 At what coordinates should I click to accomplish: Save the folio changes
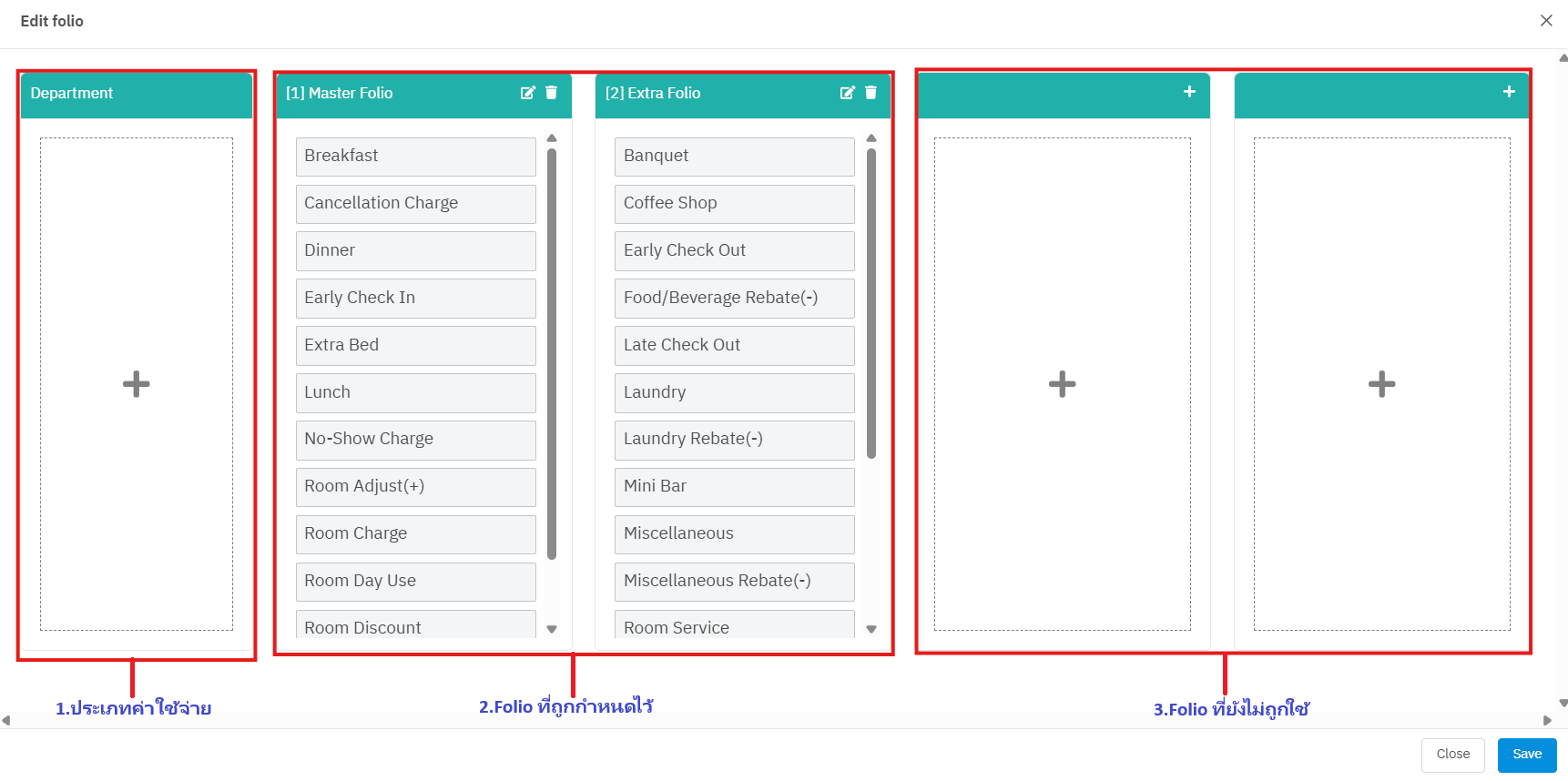tap(1526, 755)
